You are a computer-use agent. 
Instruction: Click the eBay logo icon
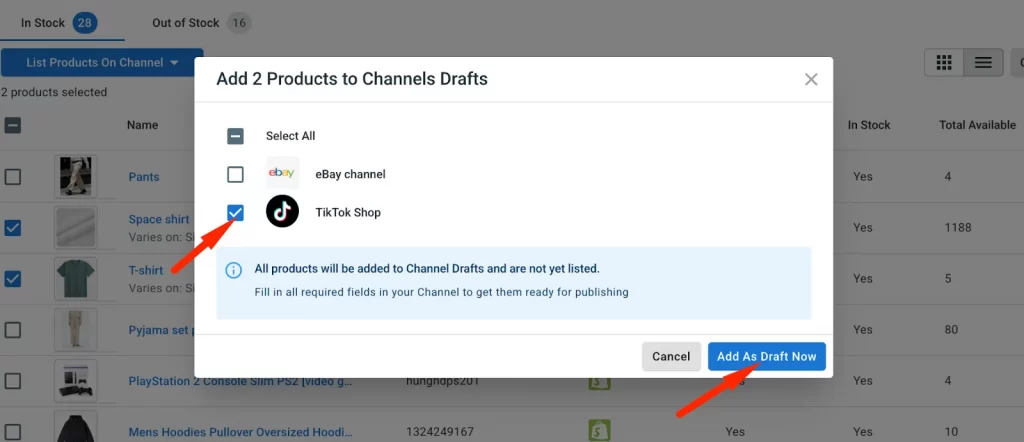(x=282, y=173)
